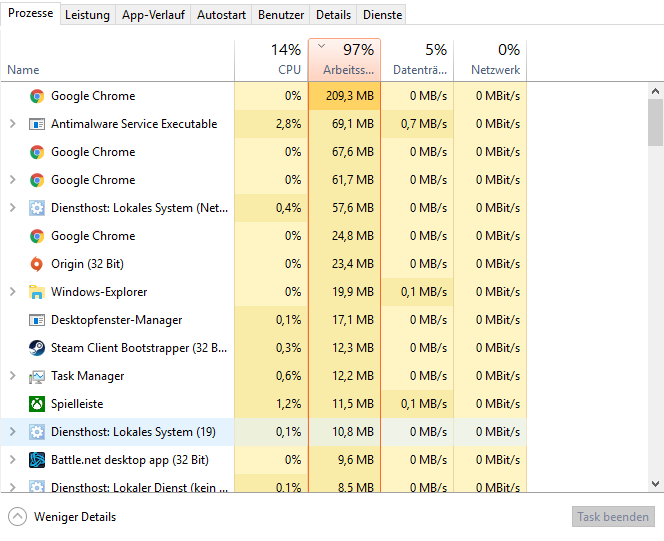This screenshot has width=664, height=541.
Task: Click the 23,4 MB Origin memory value
Action: click(353, 264)
